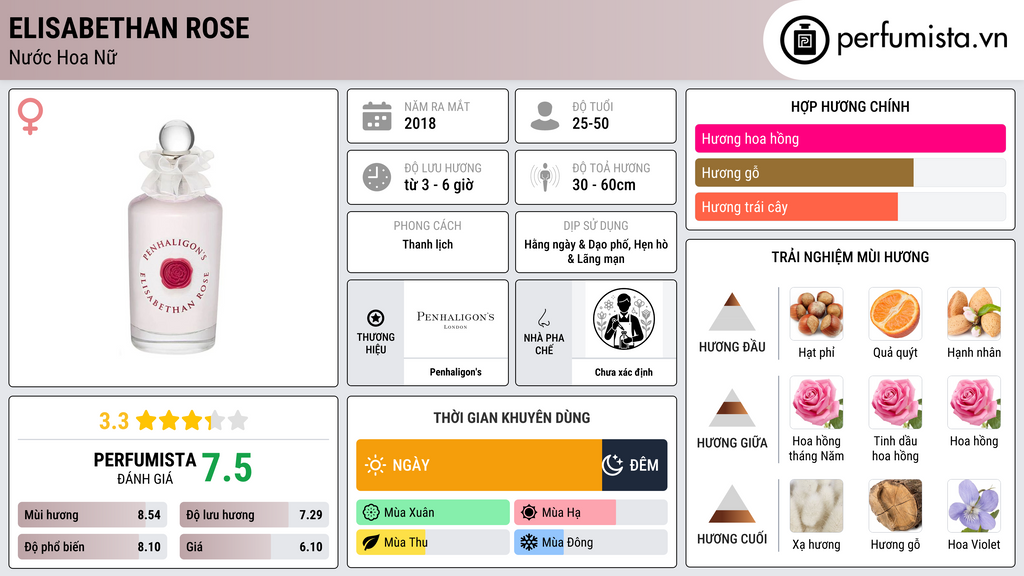
Task: Click the Chưa xác định perfumer label
Action: [x=624, y=372]
